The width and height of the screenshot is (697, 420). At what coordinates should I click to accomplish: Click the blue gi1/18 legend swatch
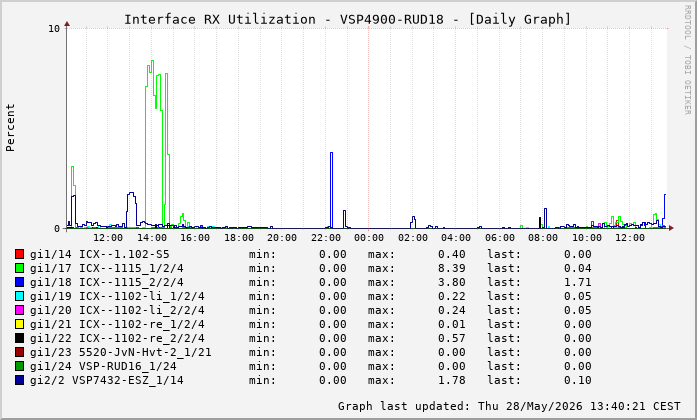tap(19, 282)
